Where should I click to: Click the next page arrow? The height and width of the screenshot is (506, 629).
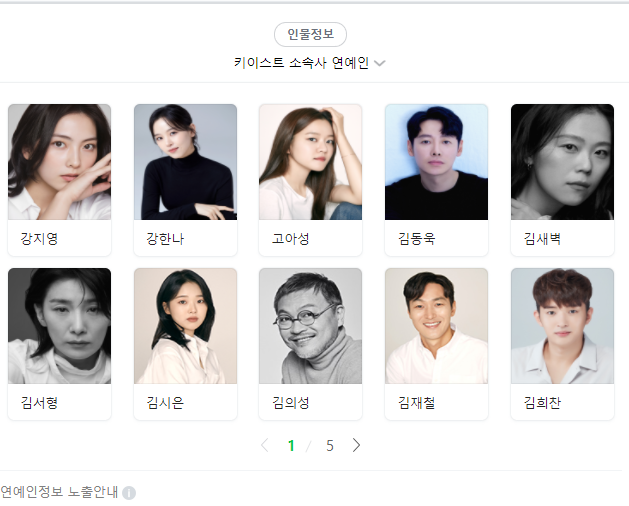click(356, 445)
